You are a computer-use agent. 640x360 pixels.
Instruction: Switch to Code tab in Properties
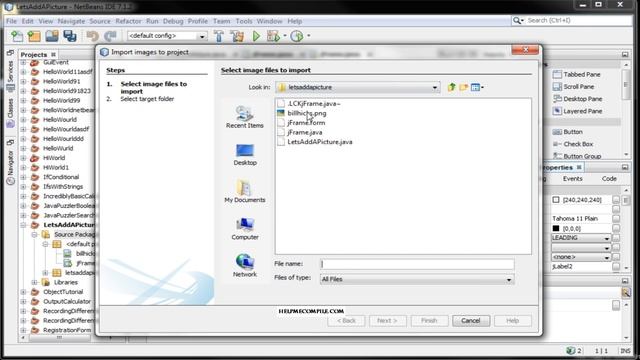click(609, 179)
